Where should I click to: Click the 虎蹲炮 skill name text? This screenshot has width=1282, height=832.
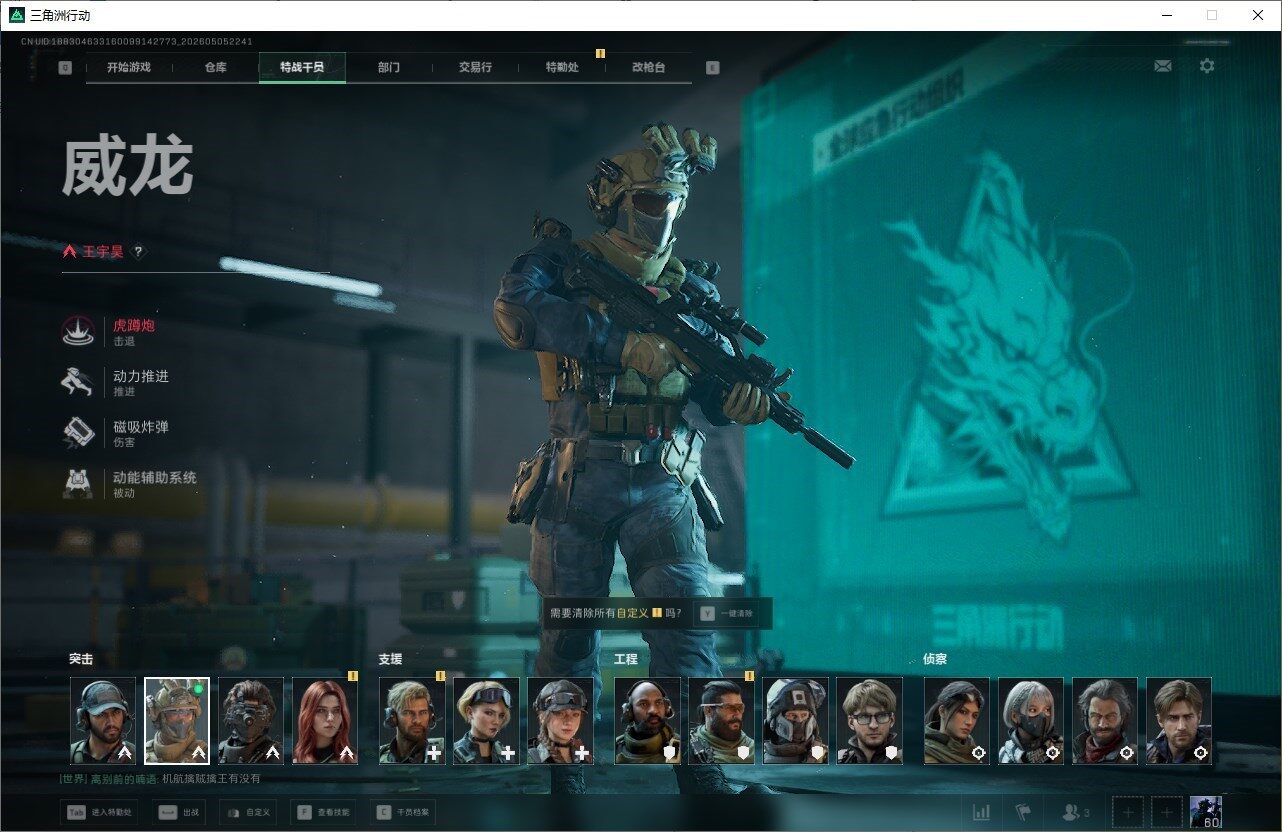pos(134,326)
